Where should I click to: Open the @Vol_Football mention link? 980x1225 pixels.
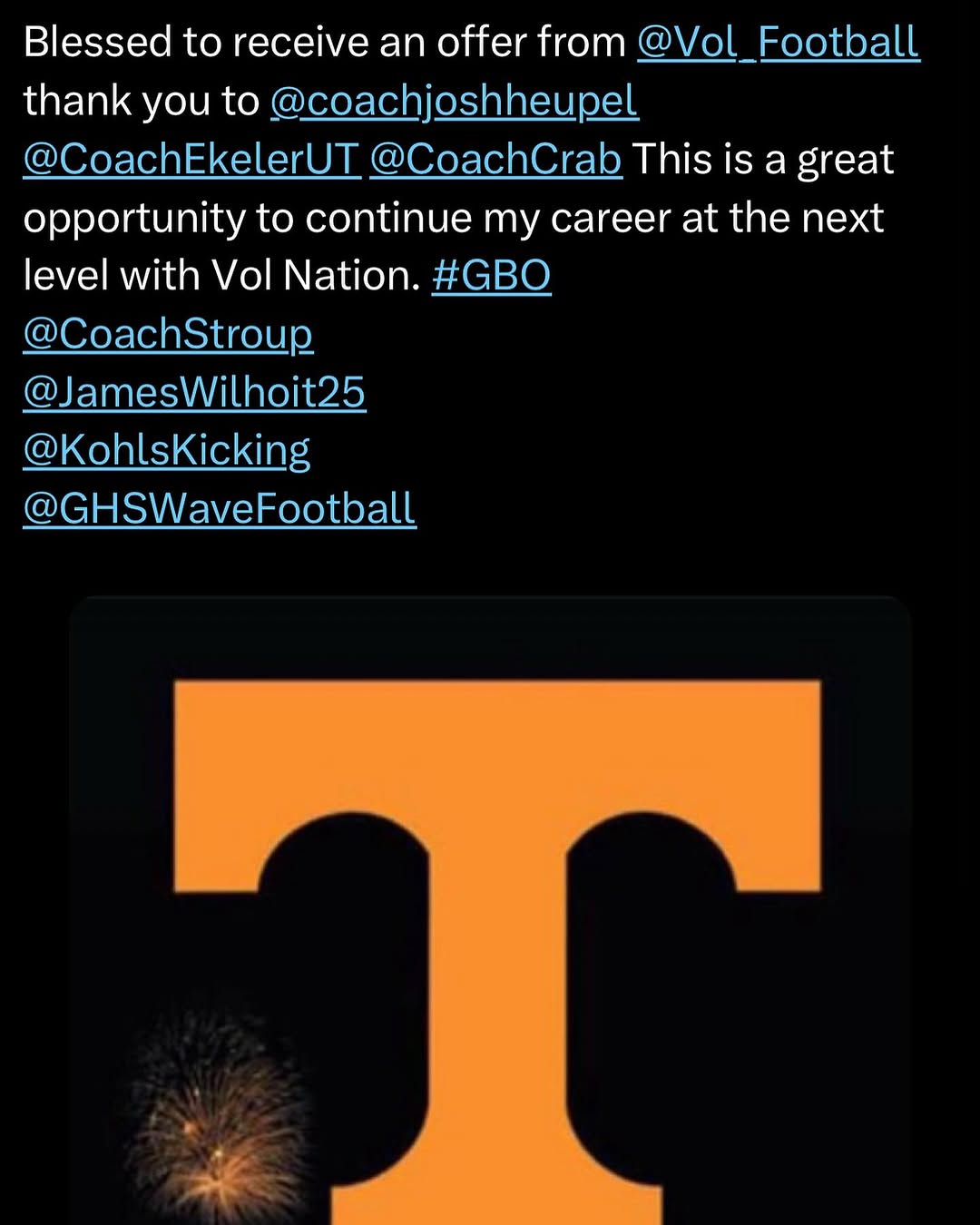[778, 43]
